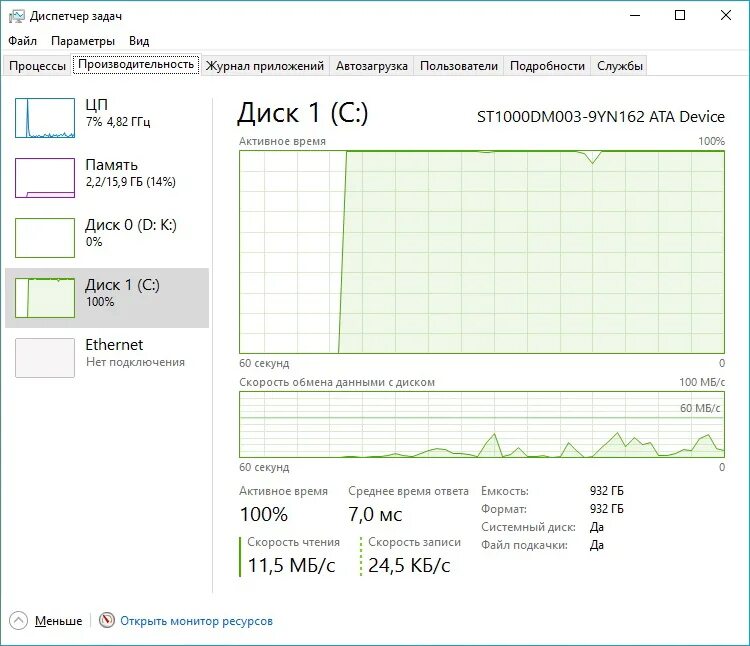Image resolution: width=750 pixels, height=646 pixels.
Task: Select Диск 1 (C:) item
Action: pyautogui.click(x=107, y=297)
